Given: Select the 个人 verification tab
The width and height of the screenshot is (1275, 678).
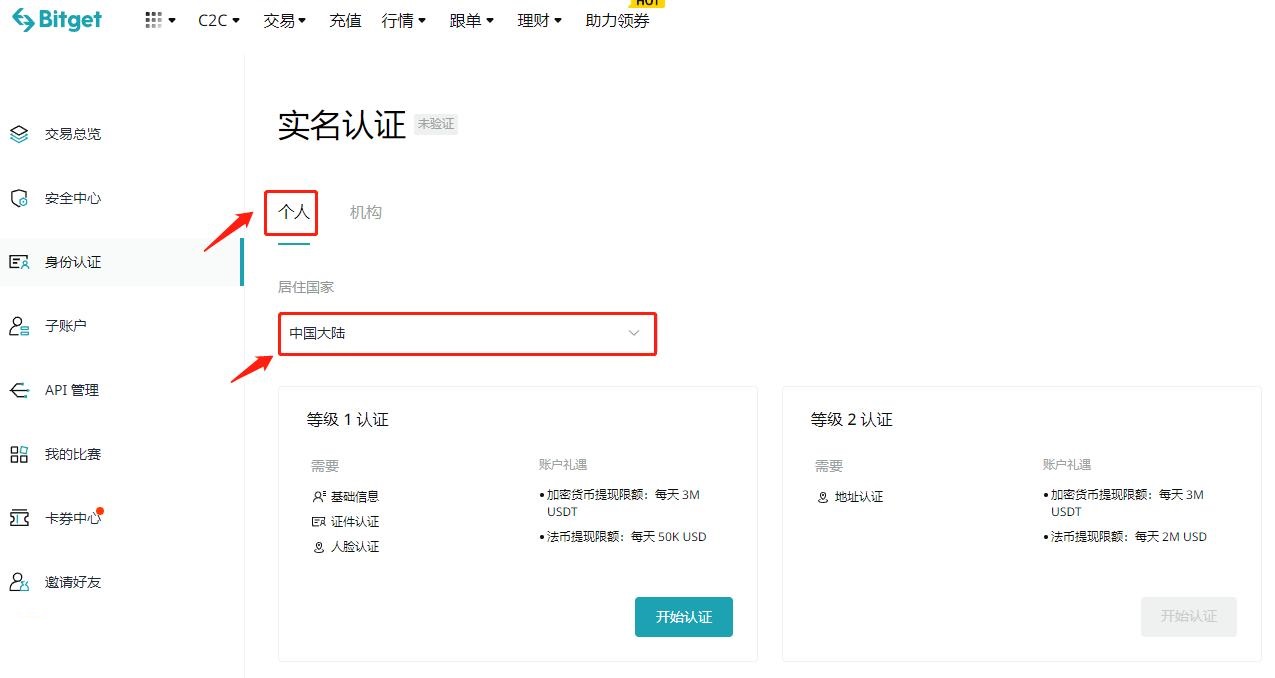Looking at the screenshot, I should pos(291,211).
